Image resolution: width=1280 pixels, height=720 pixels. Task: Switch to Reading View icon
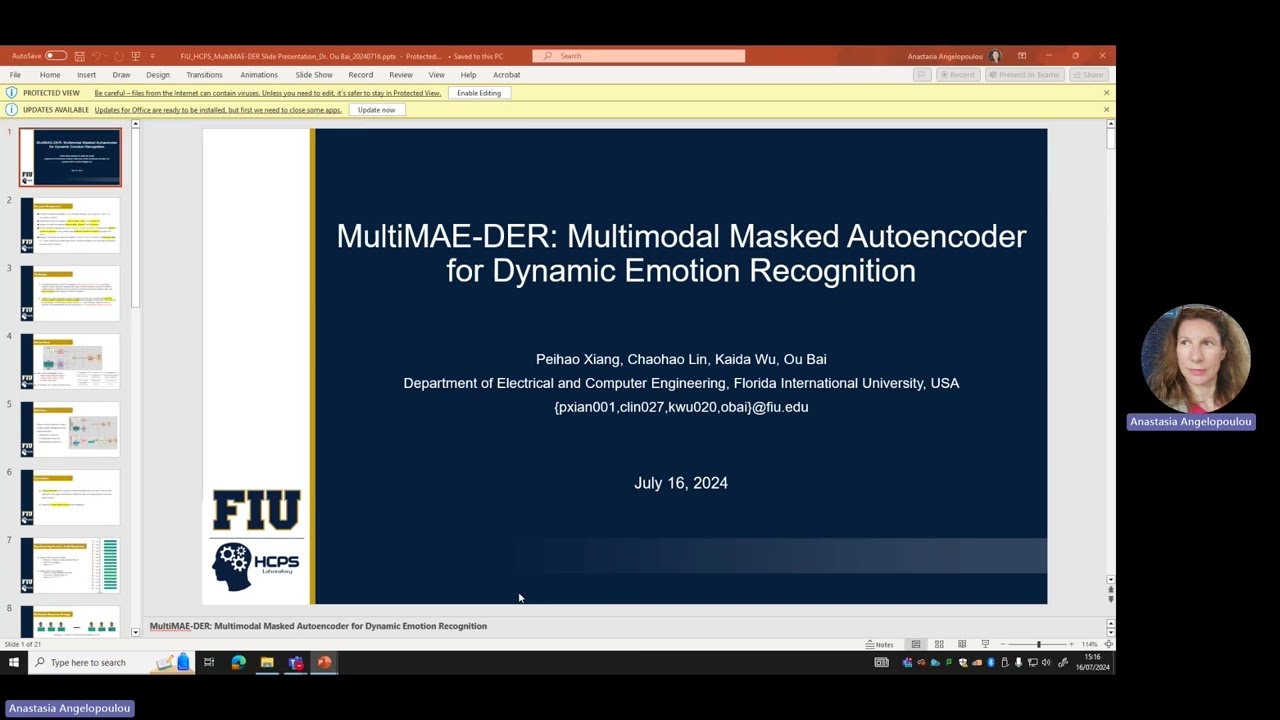point(962,644)
